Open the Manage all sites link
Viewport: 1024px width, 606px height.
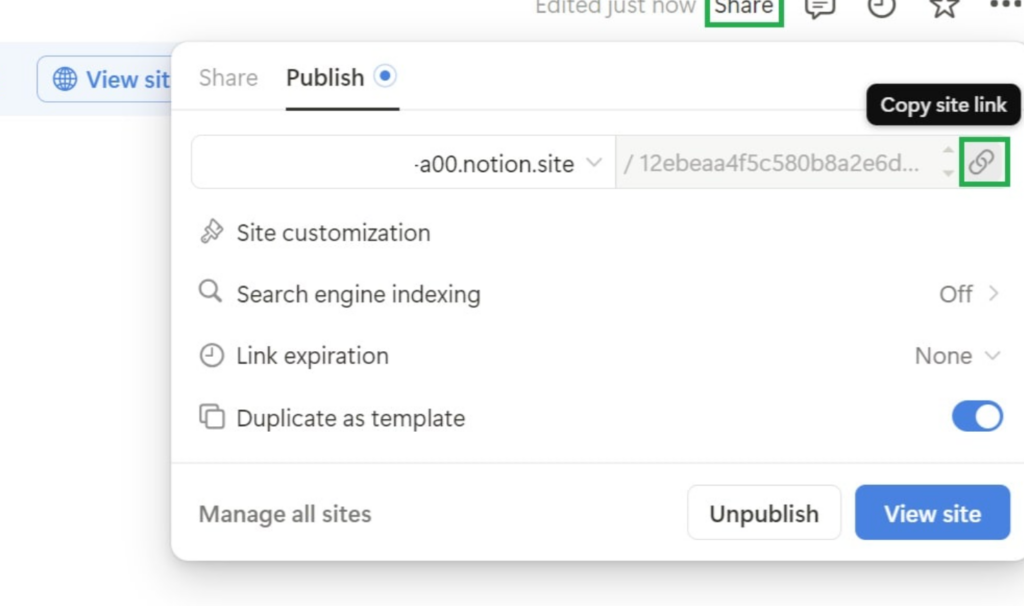tap(285, 514)
